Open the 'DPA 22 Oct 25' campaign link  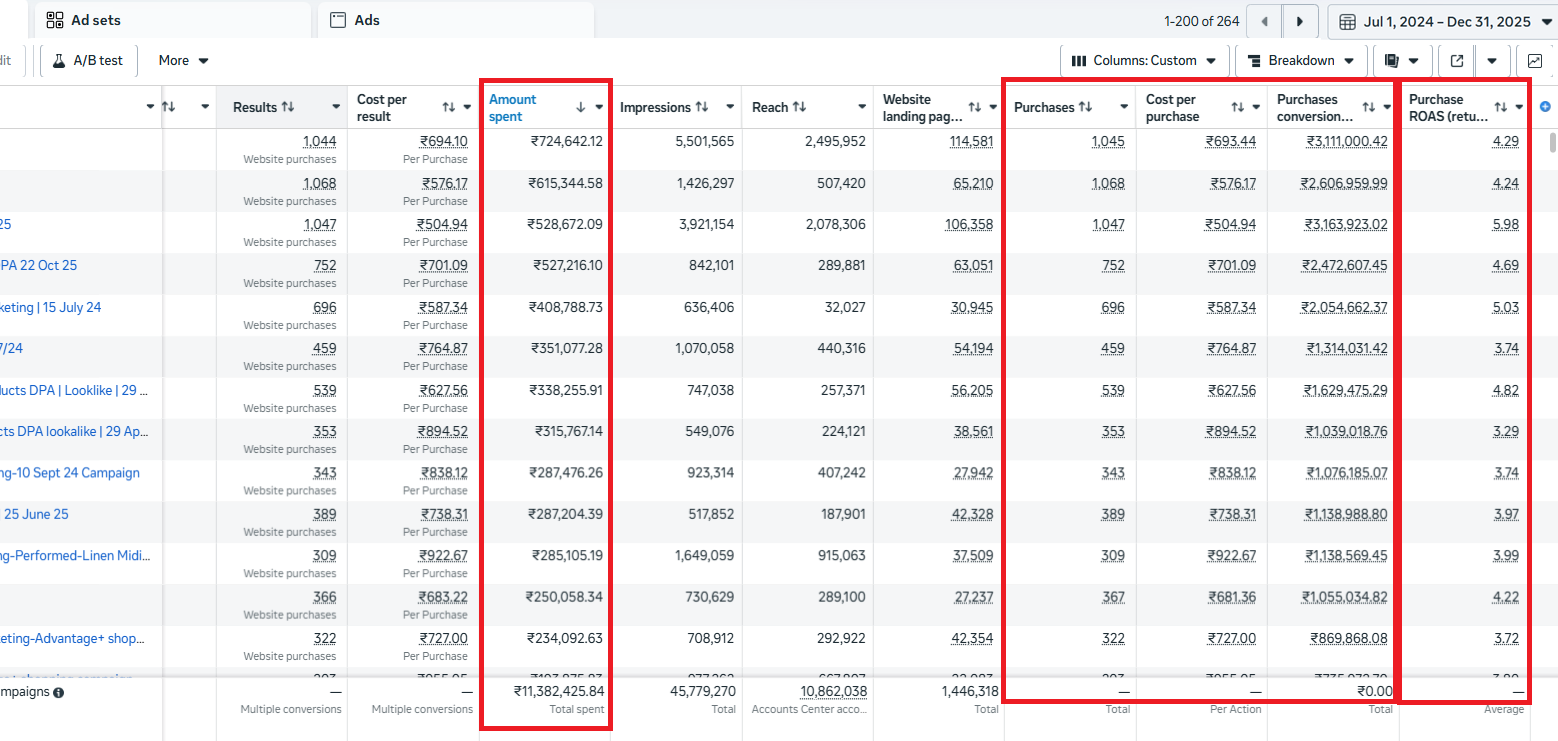(x=38, y=266)
